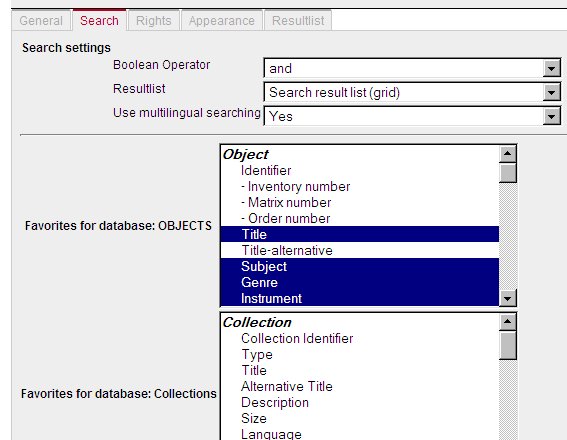Select Identifier in the Object list

point(359,170)
